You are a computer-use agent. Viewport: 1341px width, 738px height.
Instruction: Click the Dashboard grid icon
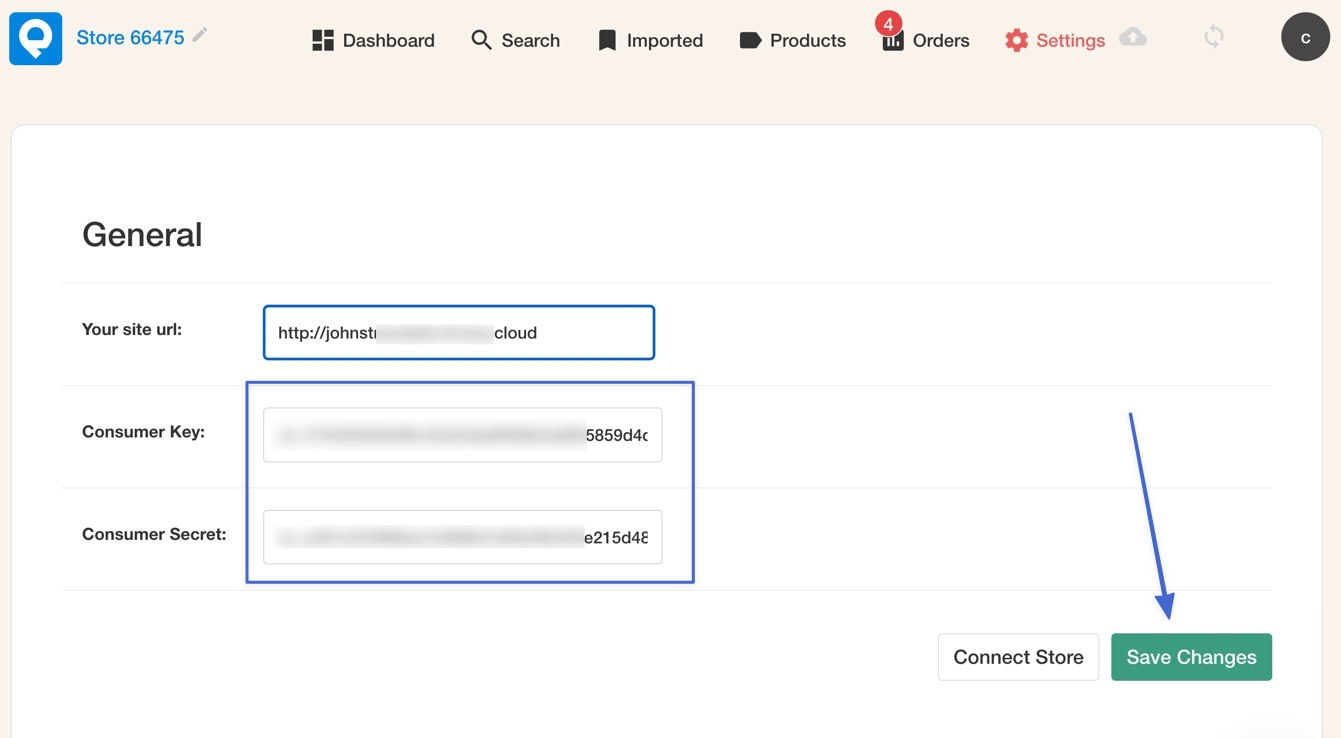tap(322, 40)
